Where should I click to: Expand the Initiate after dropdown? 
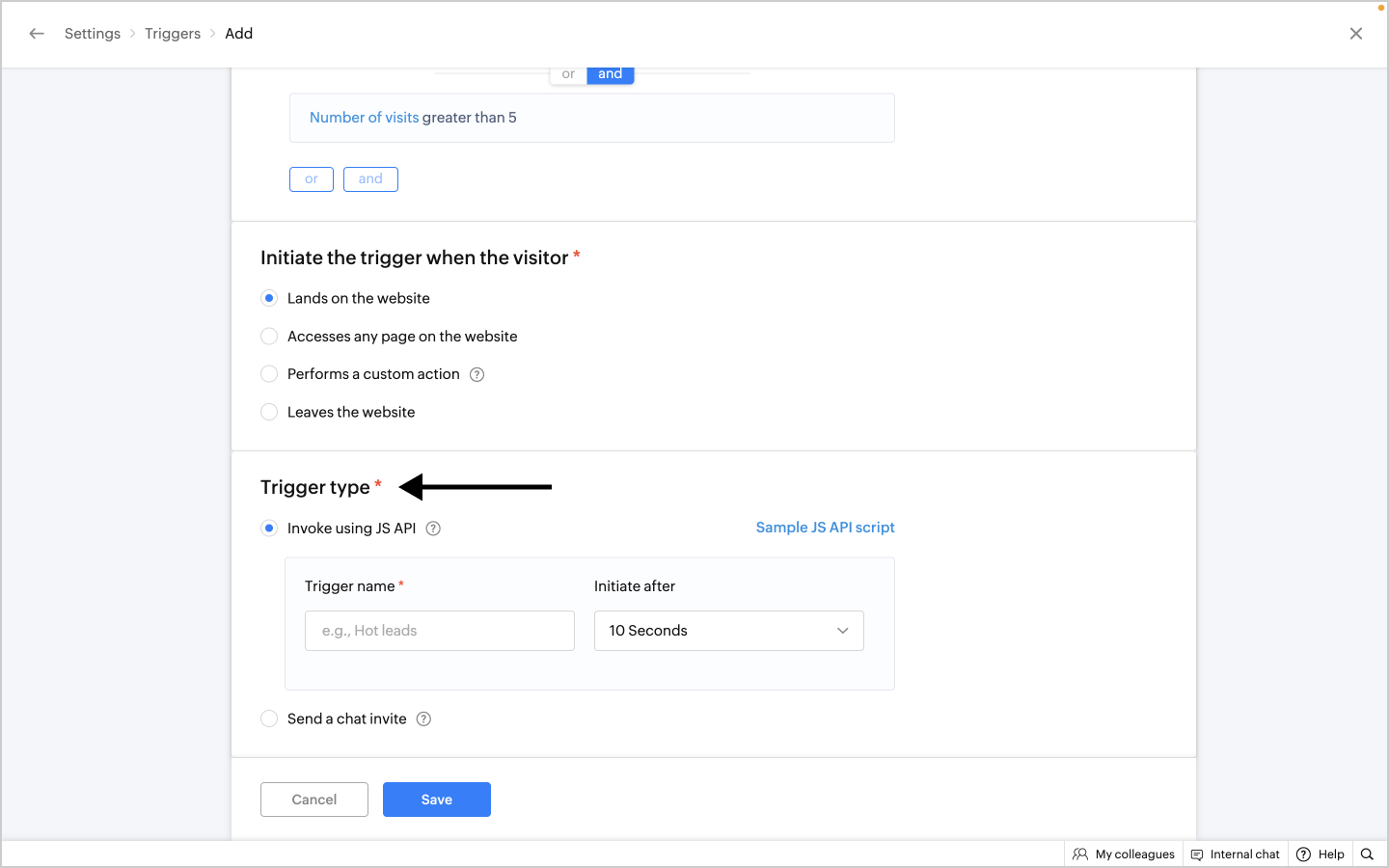728,631
